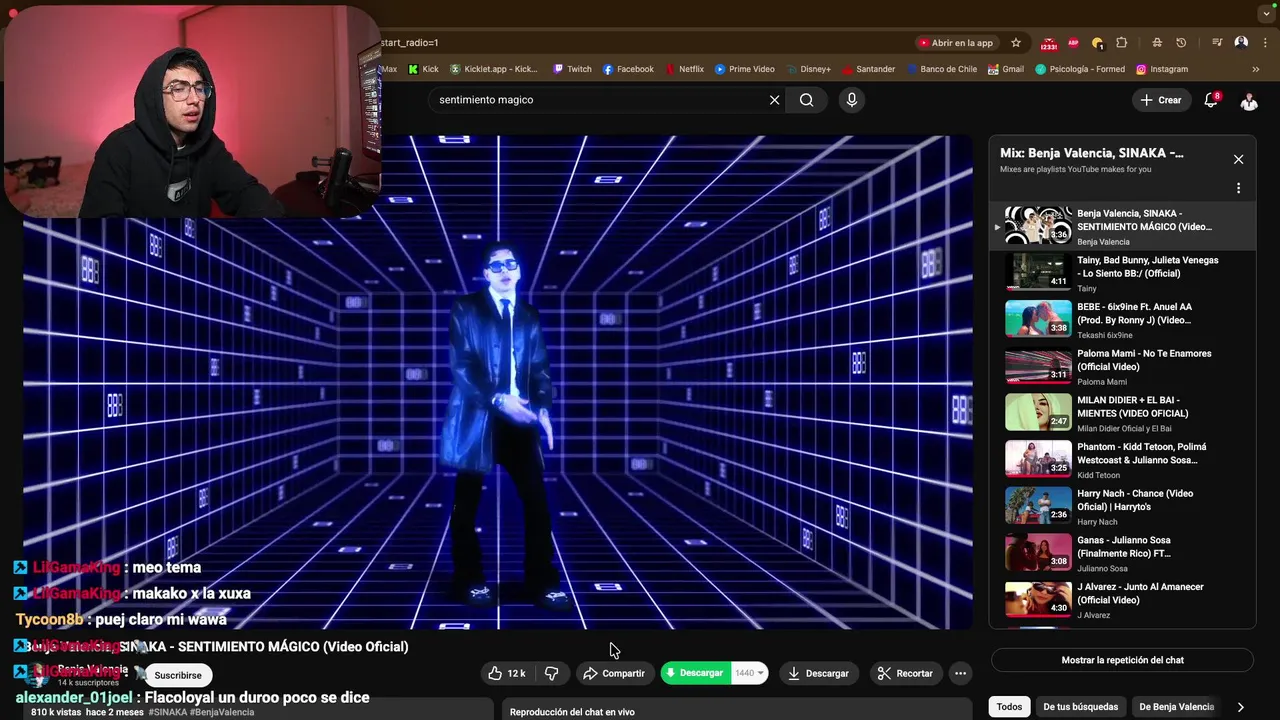Open the red 12:33 extension icon
Screen dimensions: 1280x720
(x=1049, y=44)
